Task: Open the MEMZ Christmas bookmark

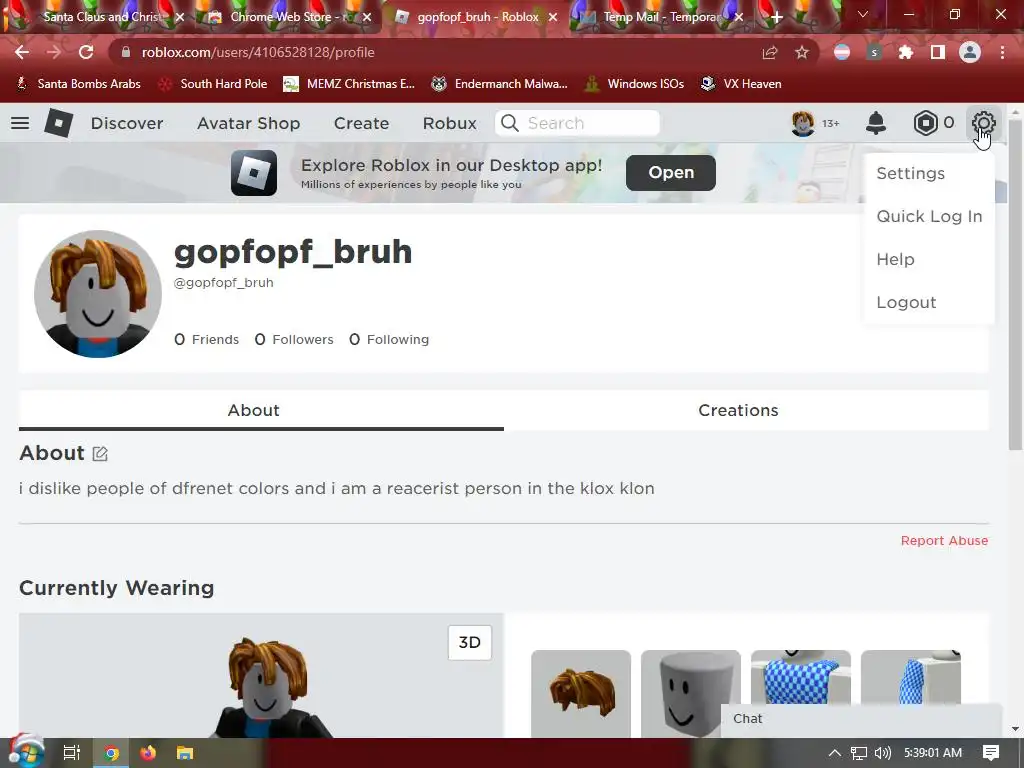Action: 349,84
